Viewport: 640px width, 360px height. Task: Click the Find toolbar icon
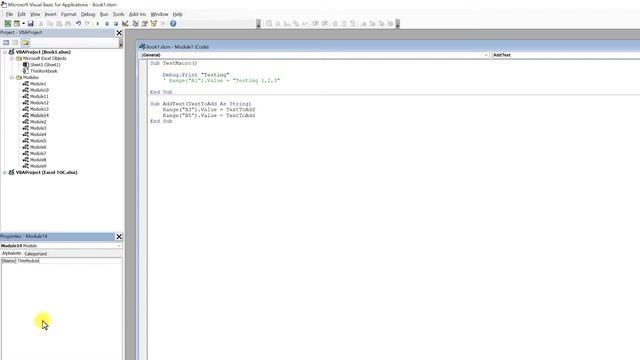point(68,24)
